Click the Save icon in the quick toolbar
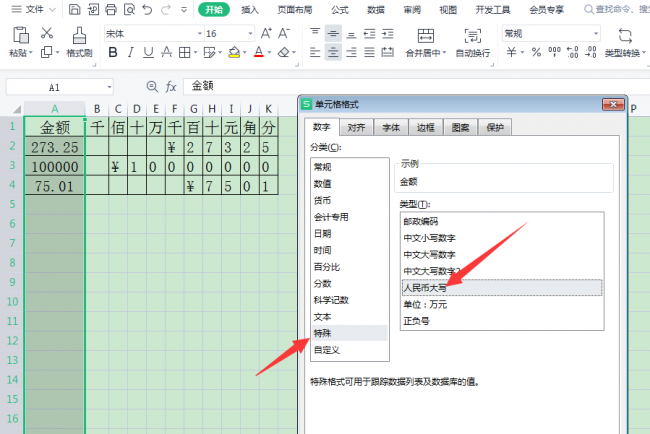 (74, 9)
